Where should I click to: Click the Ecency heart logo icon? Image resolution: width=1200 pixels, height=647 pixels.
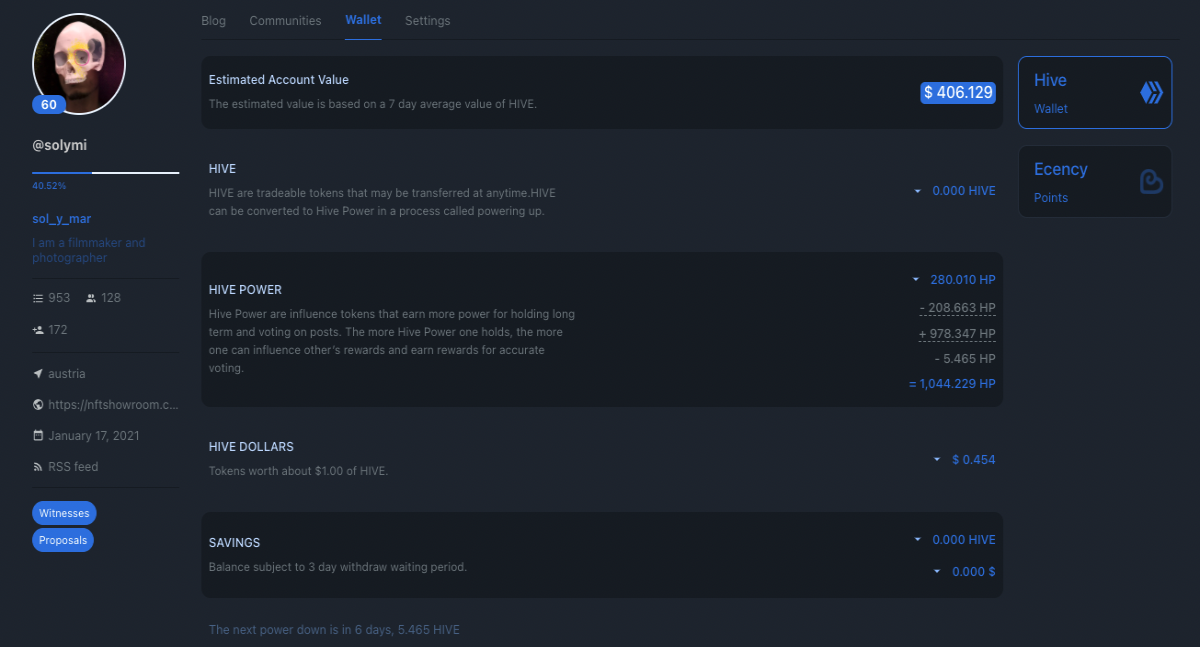point(1151,181)
